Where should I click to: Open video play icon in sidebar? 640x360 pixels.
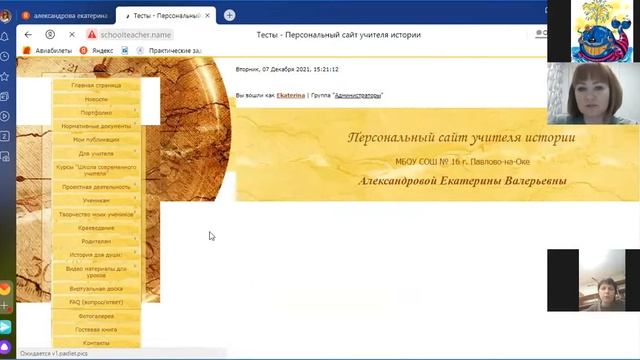5,116
